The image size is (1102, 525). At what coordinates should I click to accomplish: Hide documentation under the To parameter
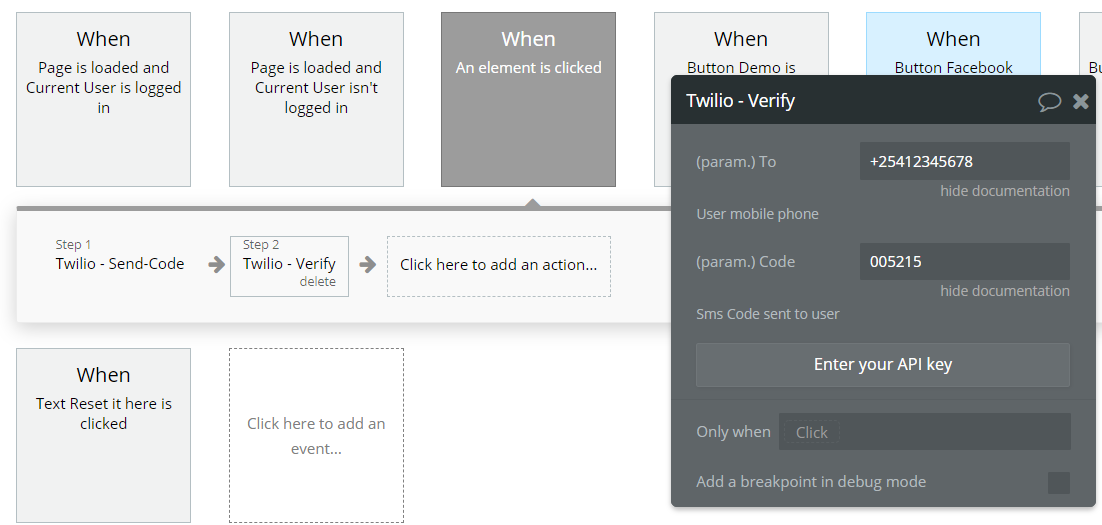point(1005,191)
